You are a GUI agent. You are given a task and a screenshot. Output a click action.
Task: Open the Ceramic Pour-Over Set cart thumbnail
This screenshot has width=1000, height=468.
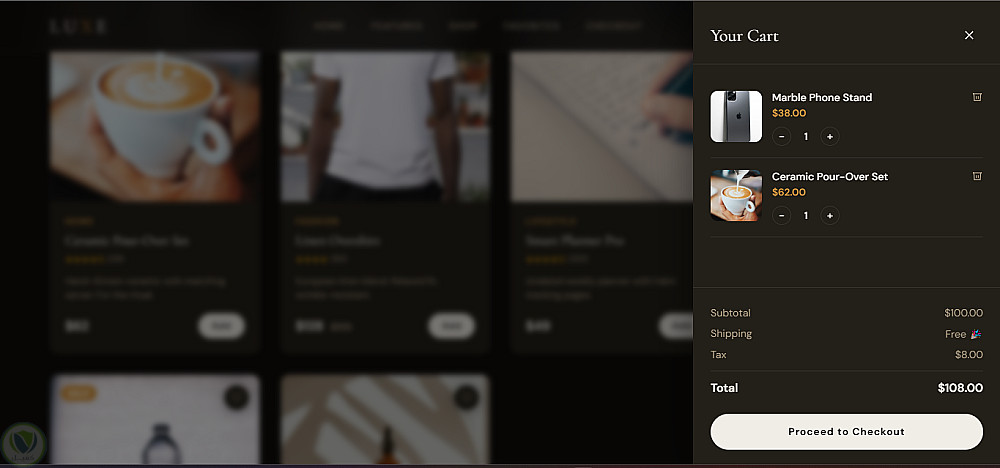point(736,196)
